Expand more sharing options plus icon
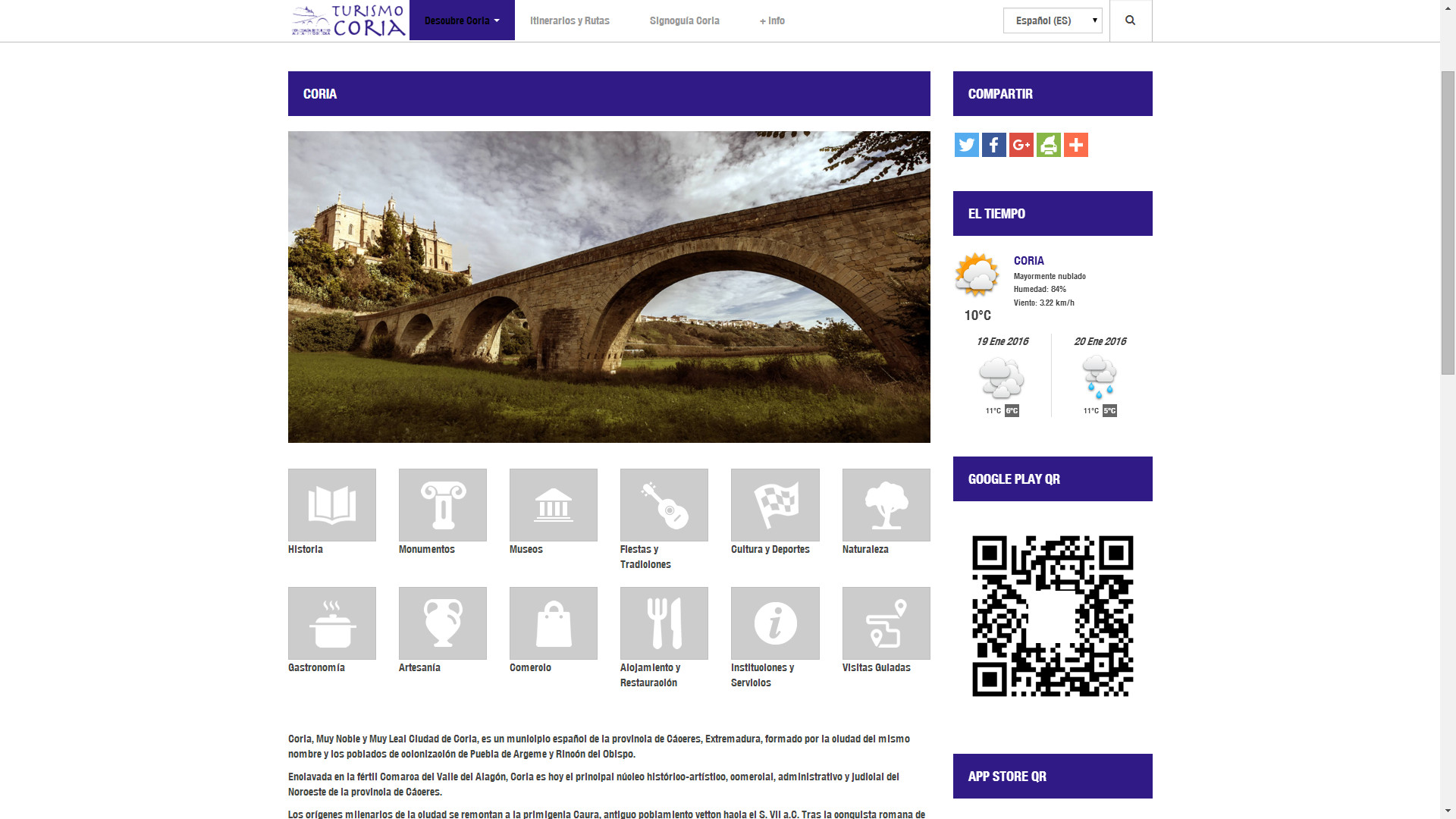1456x819 pixels. [1075, 145]
